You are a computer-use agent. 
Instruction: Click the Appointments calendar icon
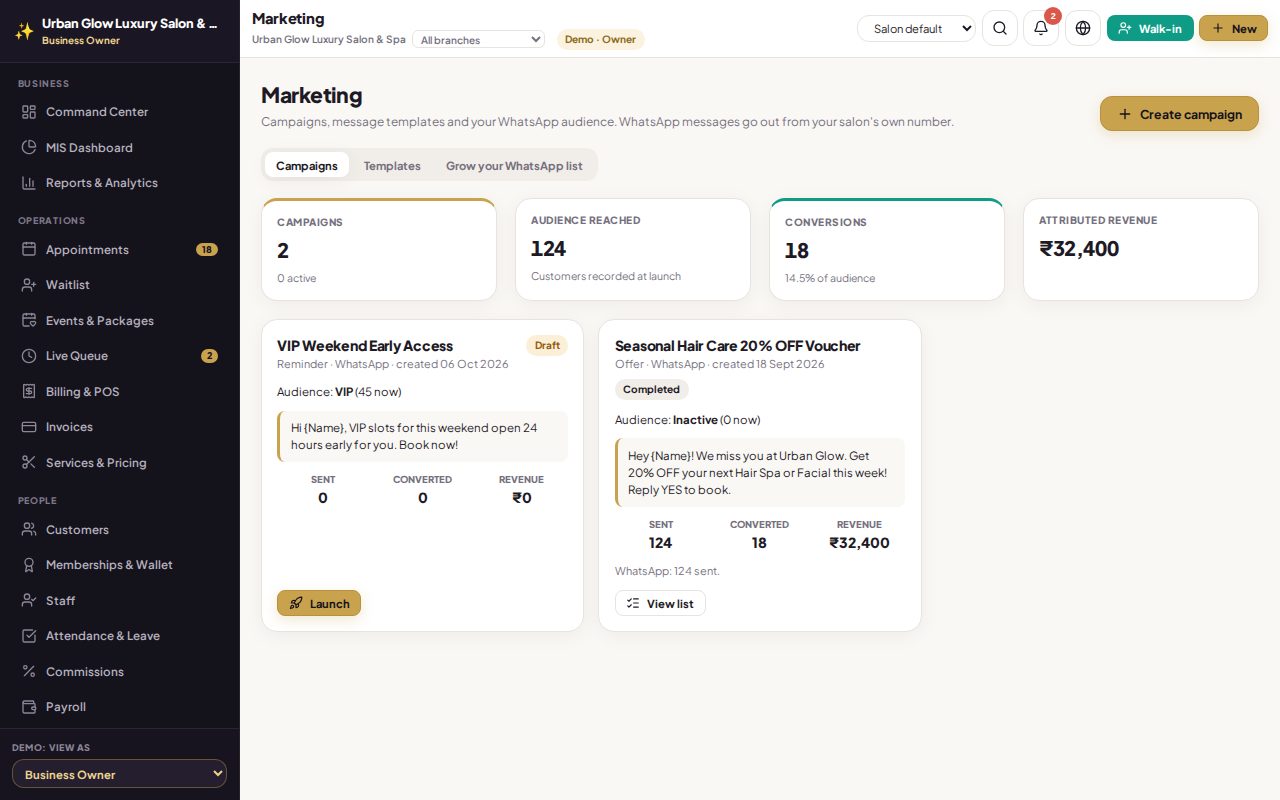[x=29, y=250]
